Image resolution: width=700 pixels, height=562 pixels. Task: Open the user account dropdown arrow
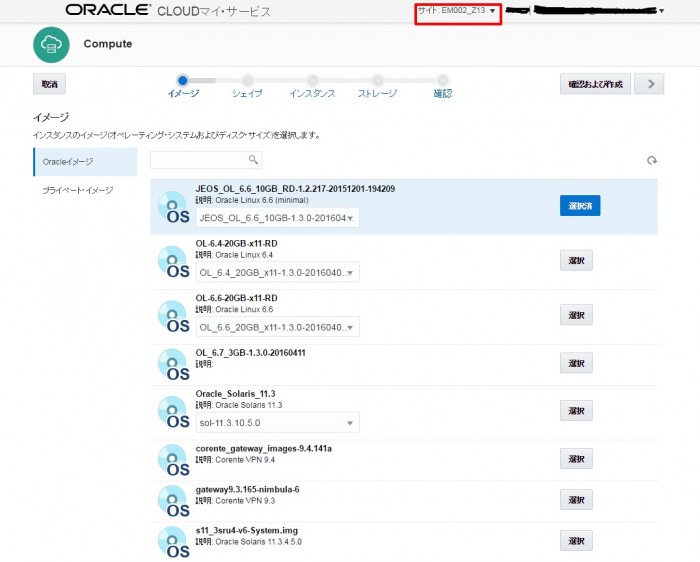(x=662, y=11)
